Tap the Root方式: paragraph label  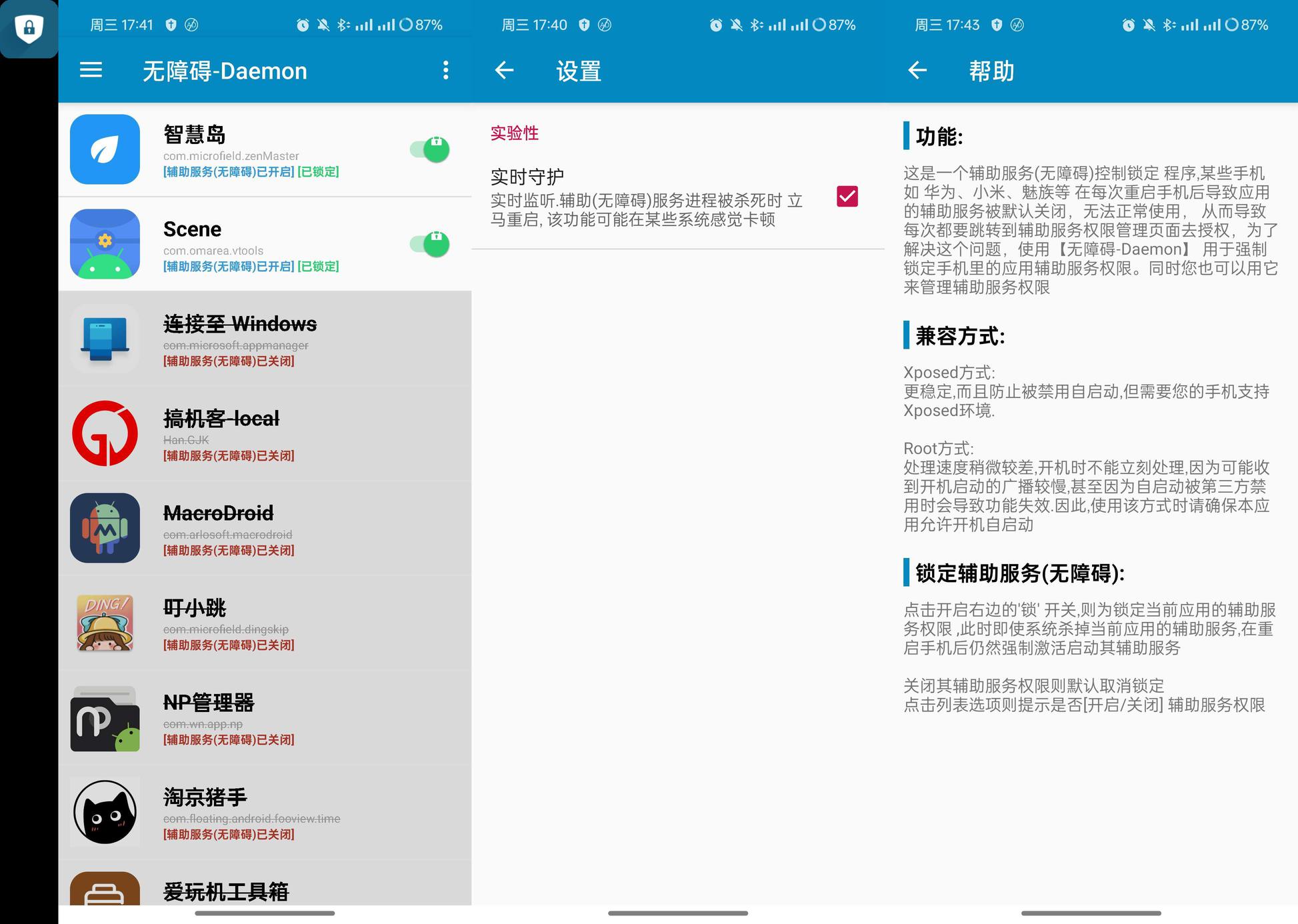[x=939, y=449]
